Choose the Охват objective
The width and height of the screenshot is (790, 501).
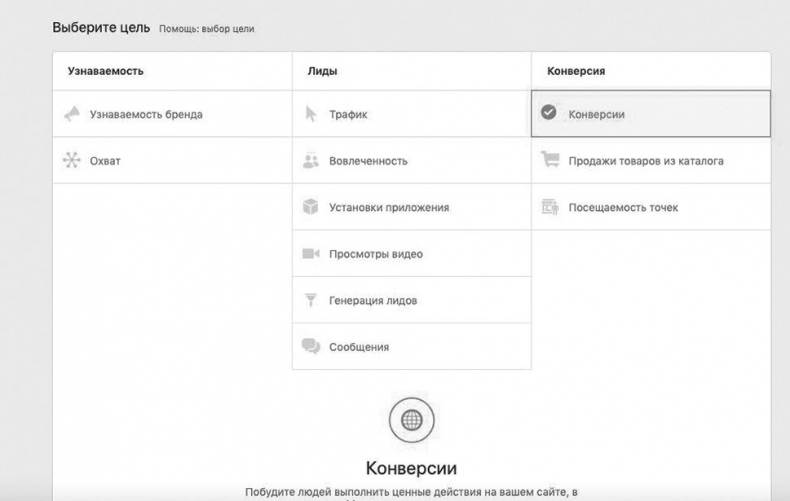(x=105, y=160)
